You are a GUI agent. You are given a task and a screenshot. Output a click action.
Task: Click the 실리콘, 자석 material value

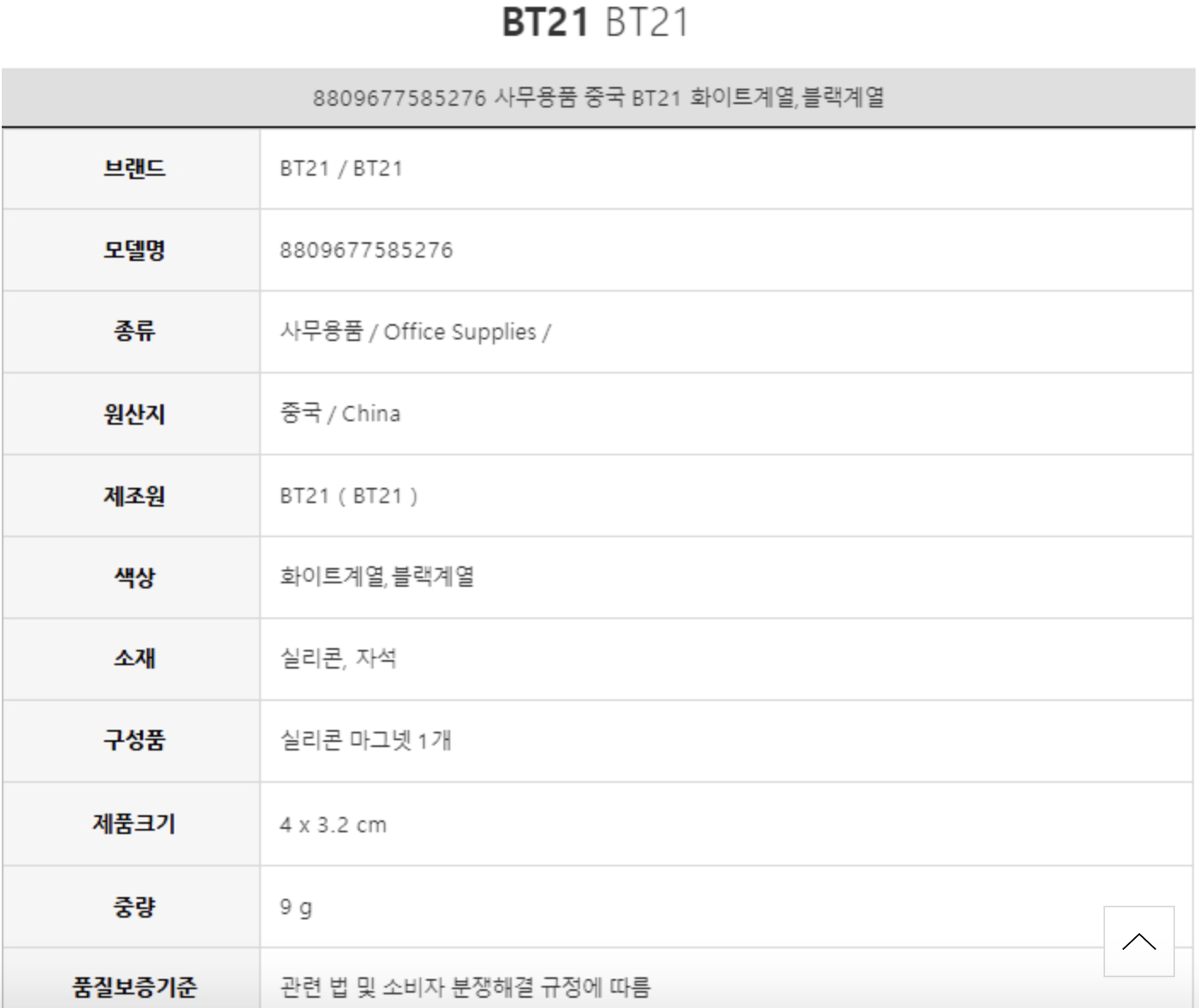[338, 658]
